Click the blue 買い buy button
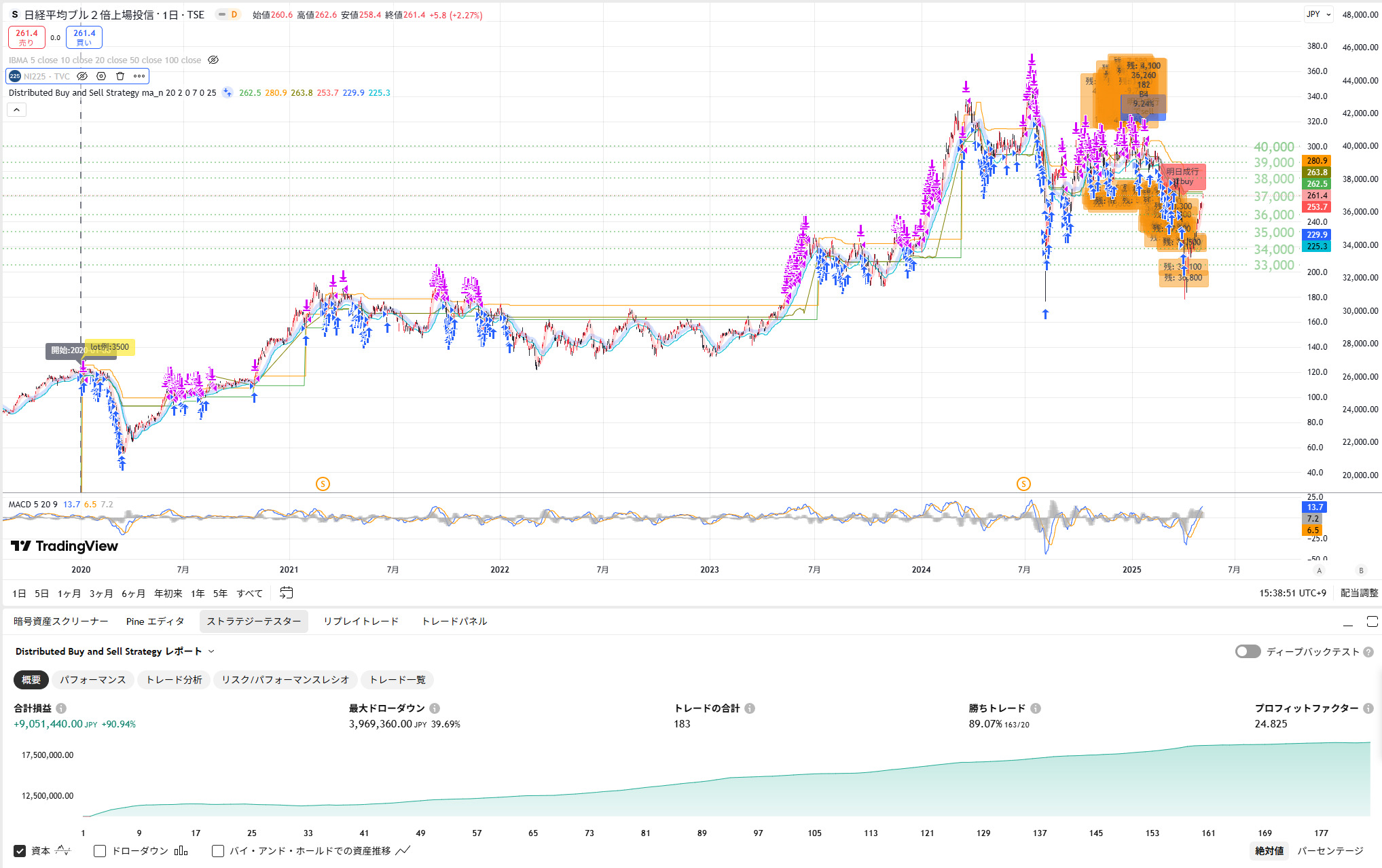 point(84,37)
